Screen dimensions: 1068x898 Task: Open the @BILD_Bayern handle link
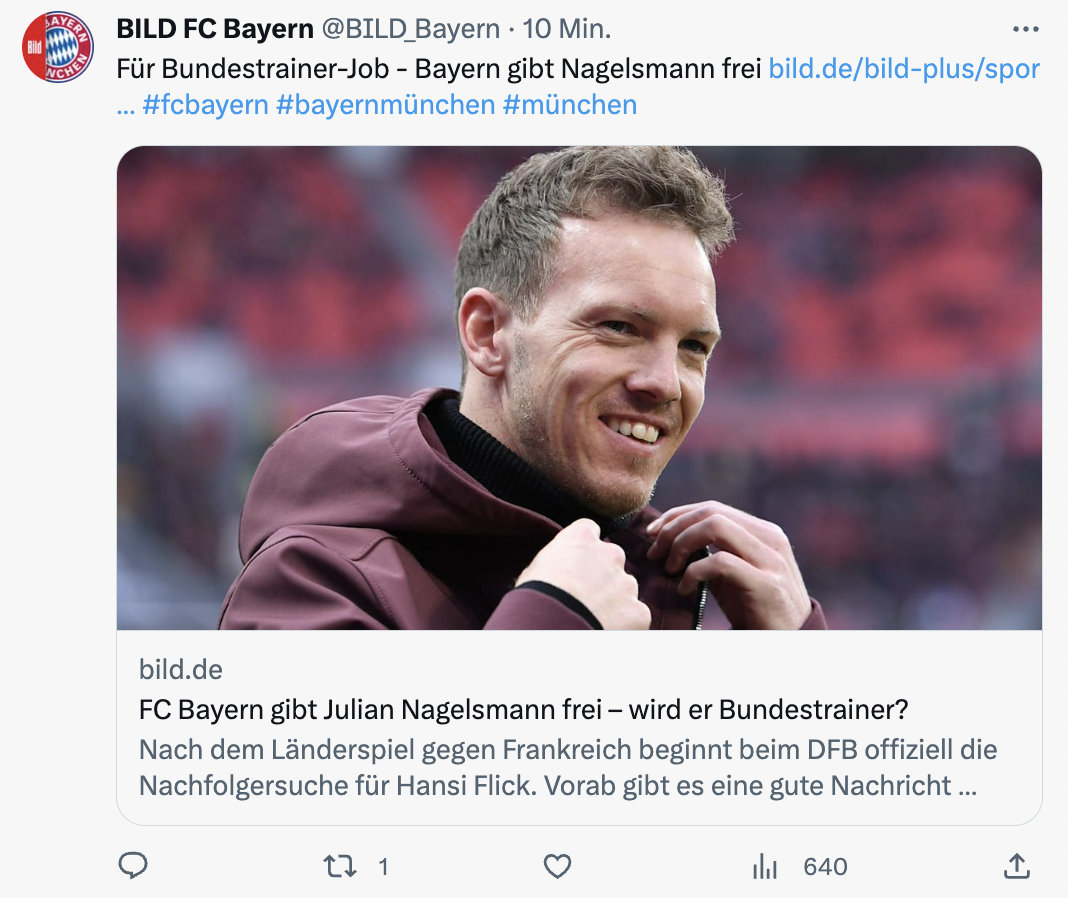(410, 30)
